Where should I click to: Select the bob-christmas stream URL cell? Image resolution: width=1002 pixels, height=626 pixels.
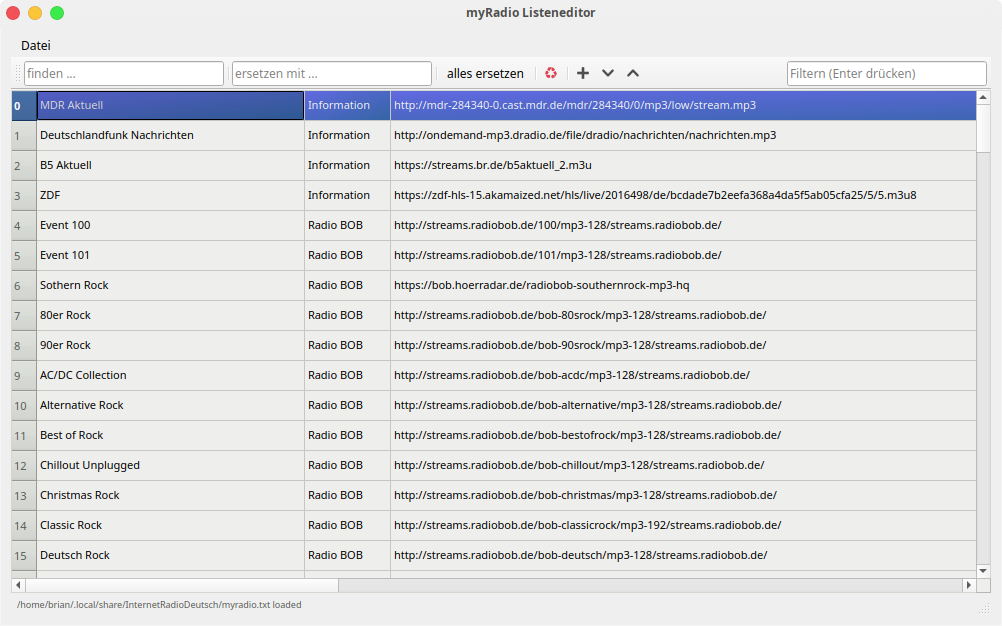pyautogui.click(x=684, y=496)
